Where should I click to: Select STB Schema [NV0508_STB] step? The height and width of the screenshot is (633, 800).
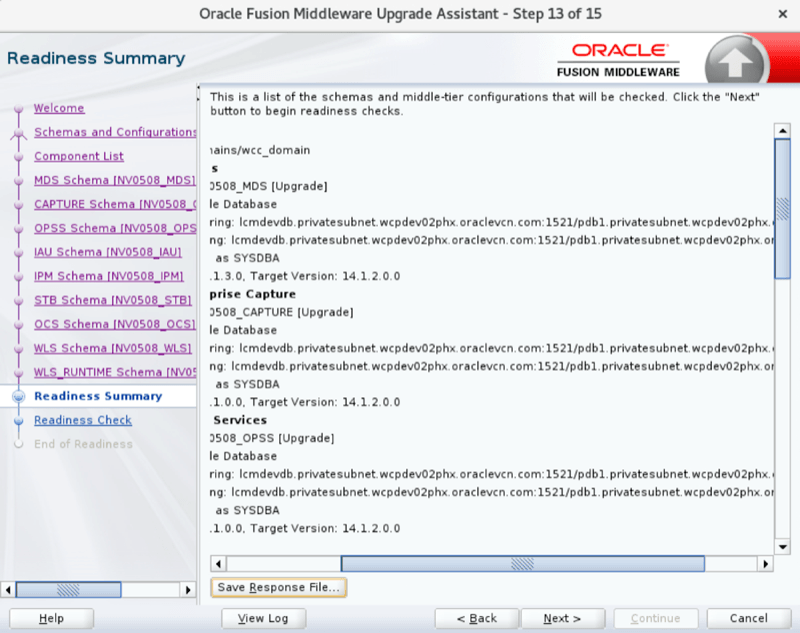click(x=113, y=300)
